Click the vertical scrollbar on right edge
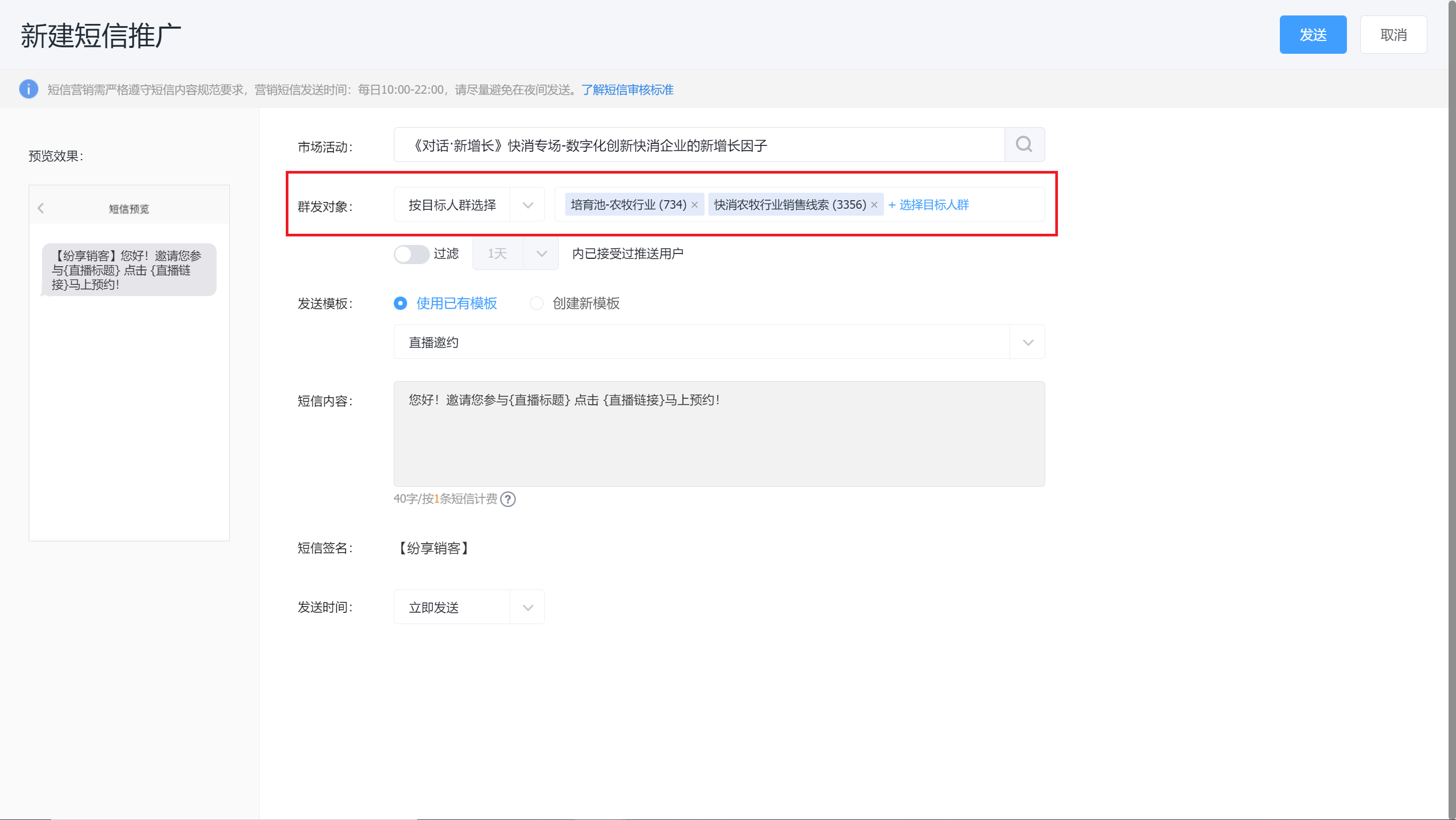The width and height of the screenshot is (1456, 820). tap(1452, 410)
